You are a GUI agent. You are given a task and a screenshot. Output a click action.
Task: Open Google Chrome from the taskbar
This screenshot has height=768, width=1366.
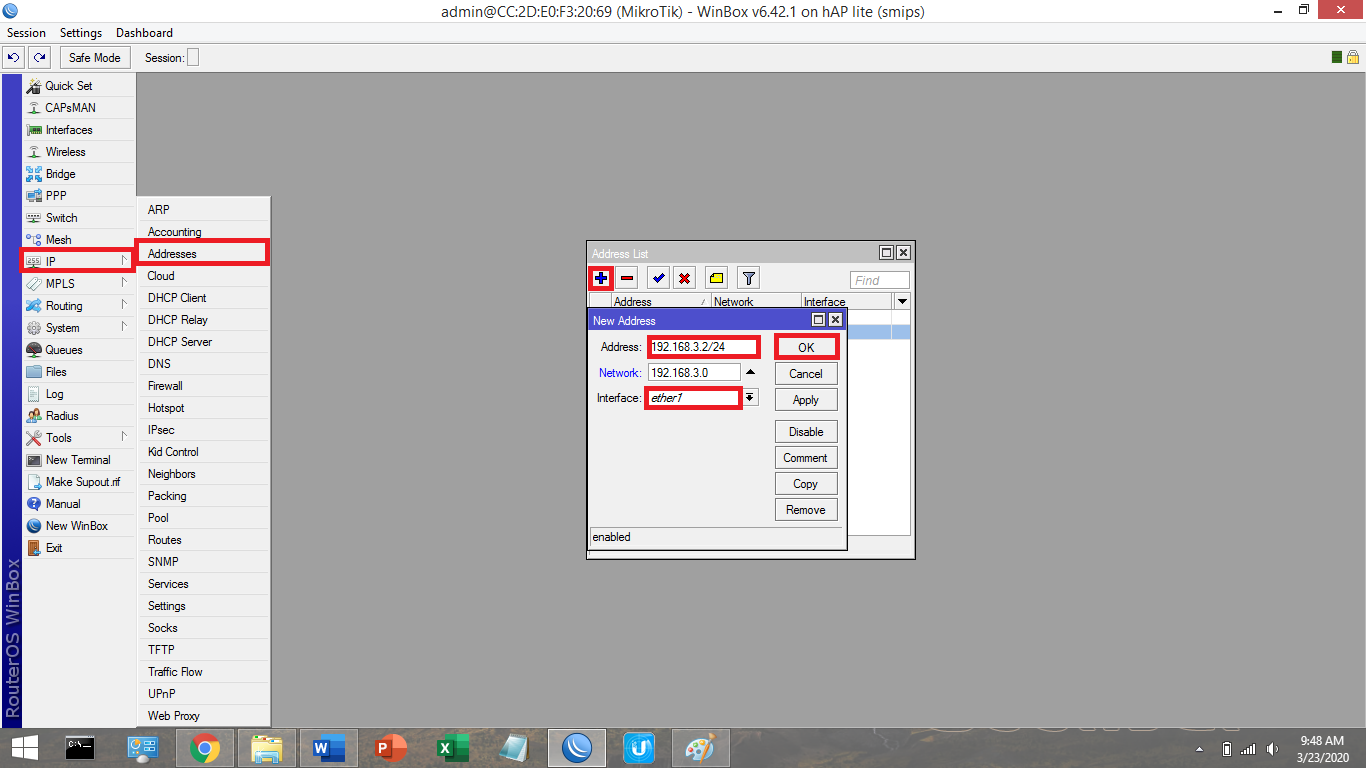click(x=205, y=747)
